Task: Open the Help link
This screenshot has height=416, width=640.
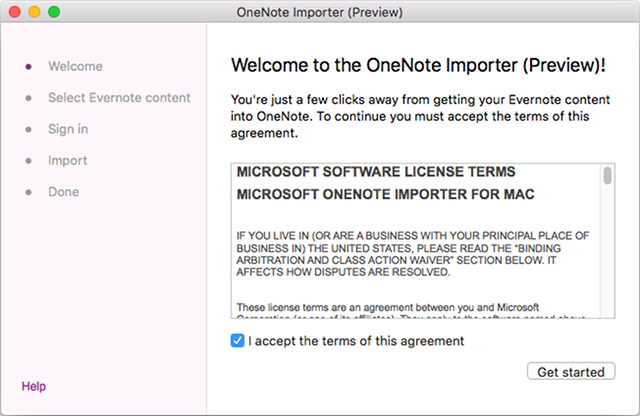Action: [34, 386]
